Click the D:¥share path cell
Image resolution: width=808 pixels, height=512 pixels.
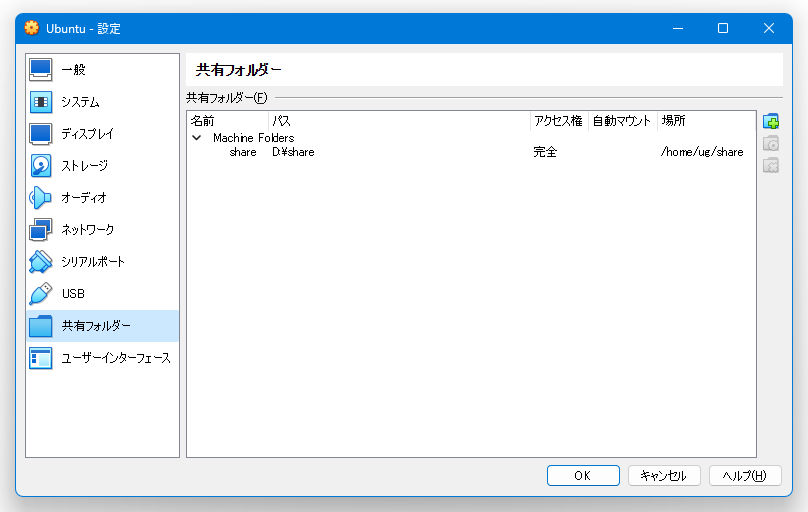(x=293, y=152)
